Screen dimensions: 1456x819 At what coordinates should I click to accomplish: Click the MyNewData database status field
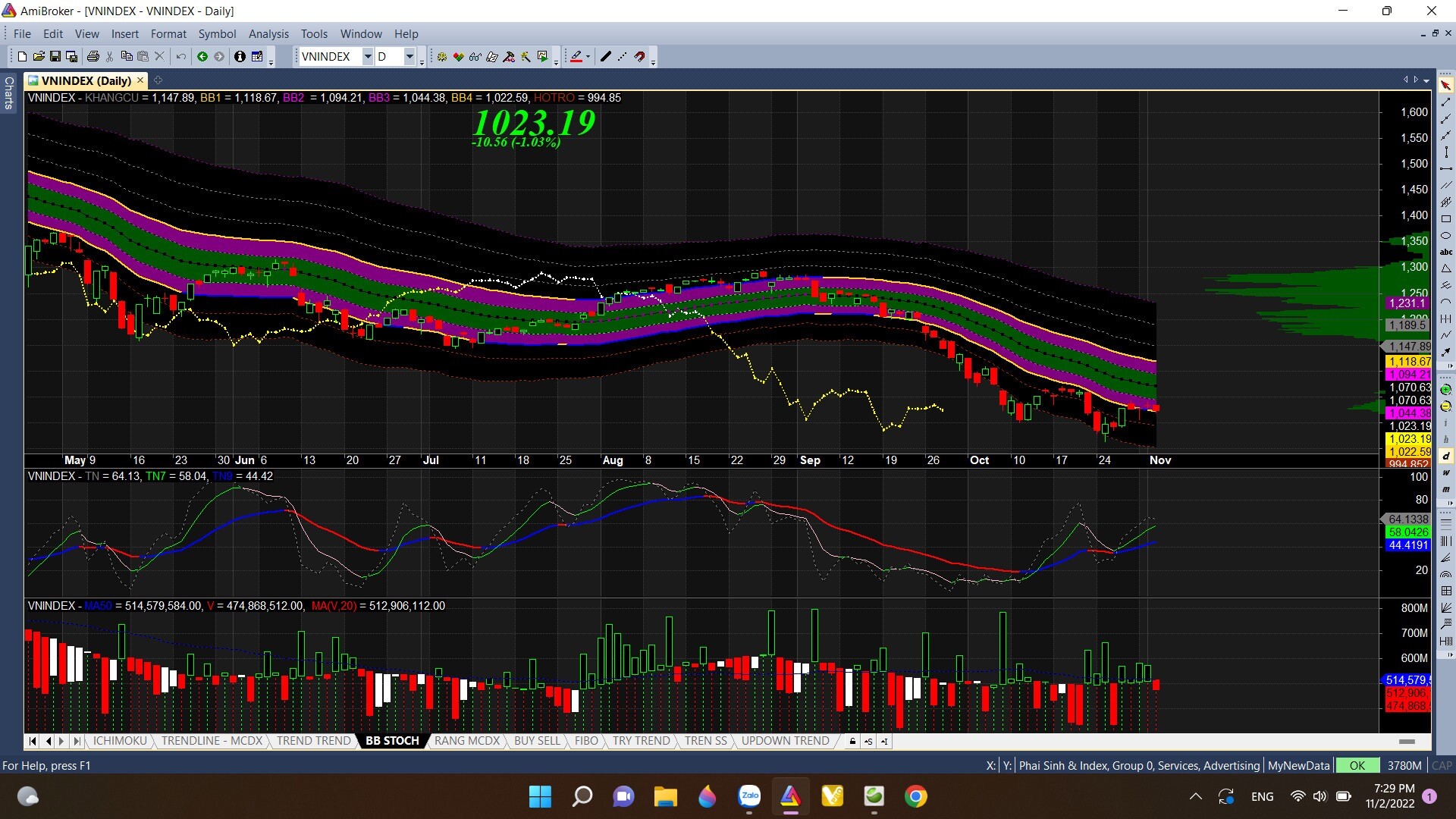pyautogui.click(x=1298, y=765)
